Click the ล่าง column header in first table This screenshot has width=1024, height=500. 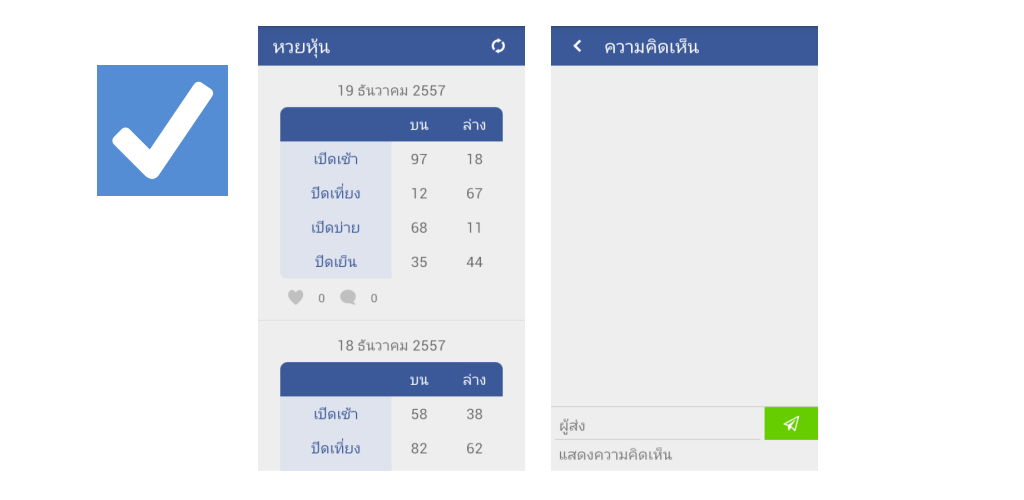click(474, 125)
